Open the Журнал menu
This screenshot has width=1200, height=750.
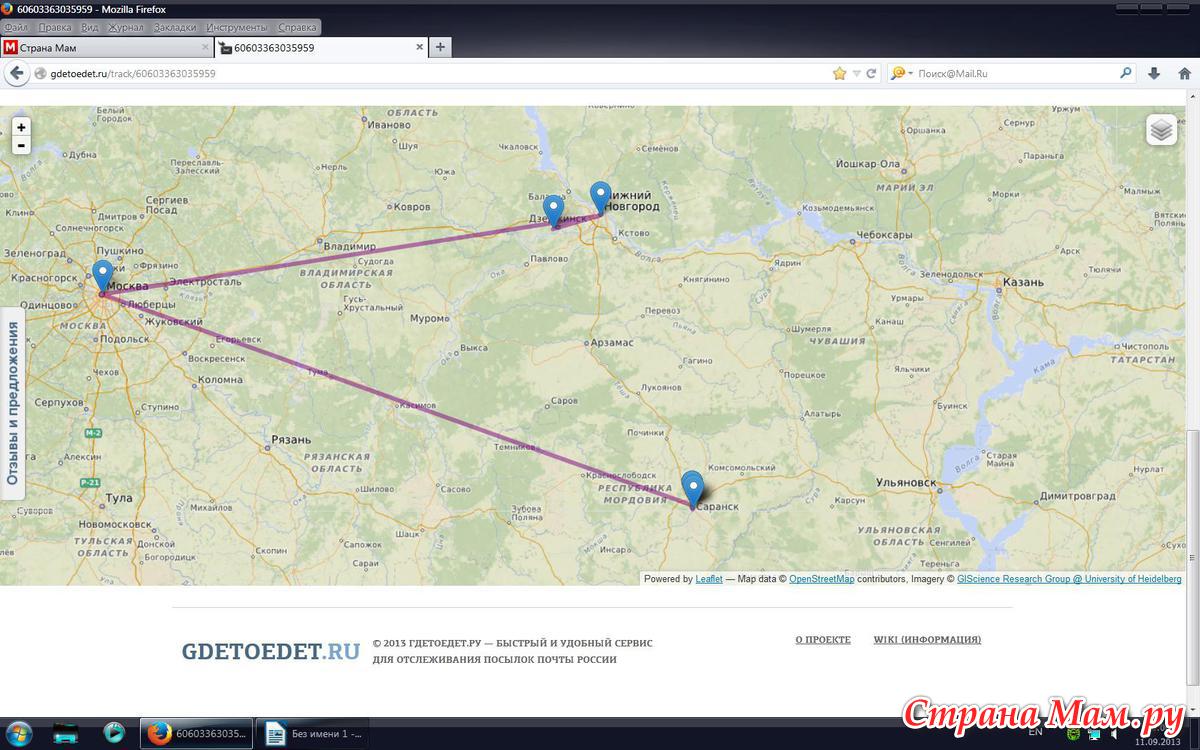pyautogui.click(x=125, y=27)
